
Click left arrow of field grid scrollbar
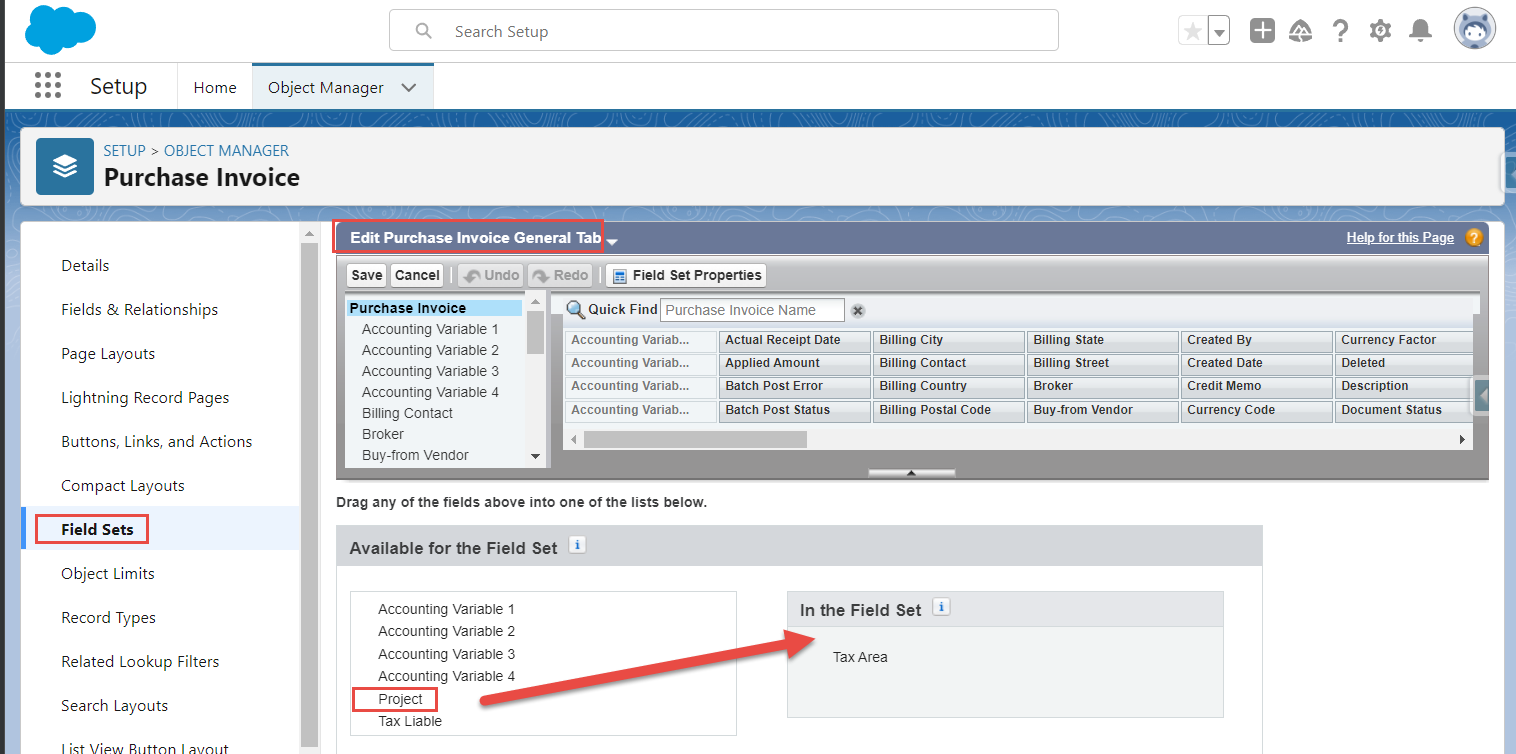point(573,439)
